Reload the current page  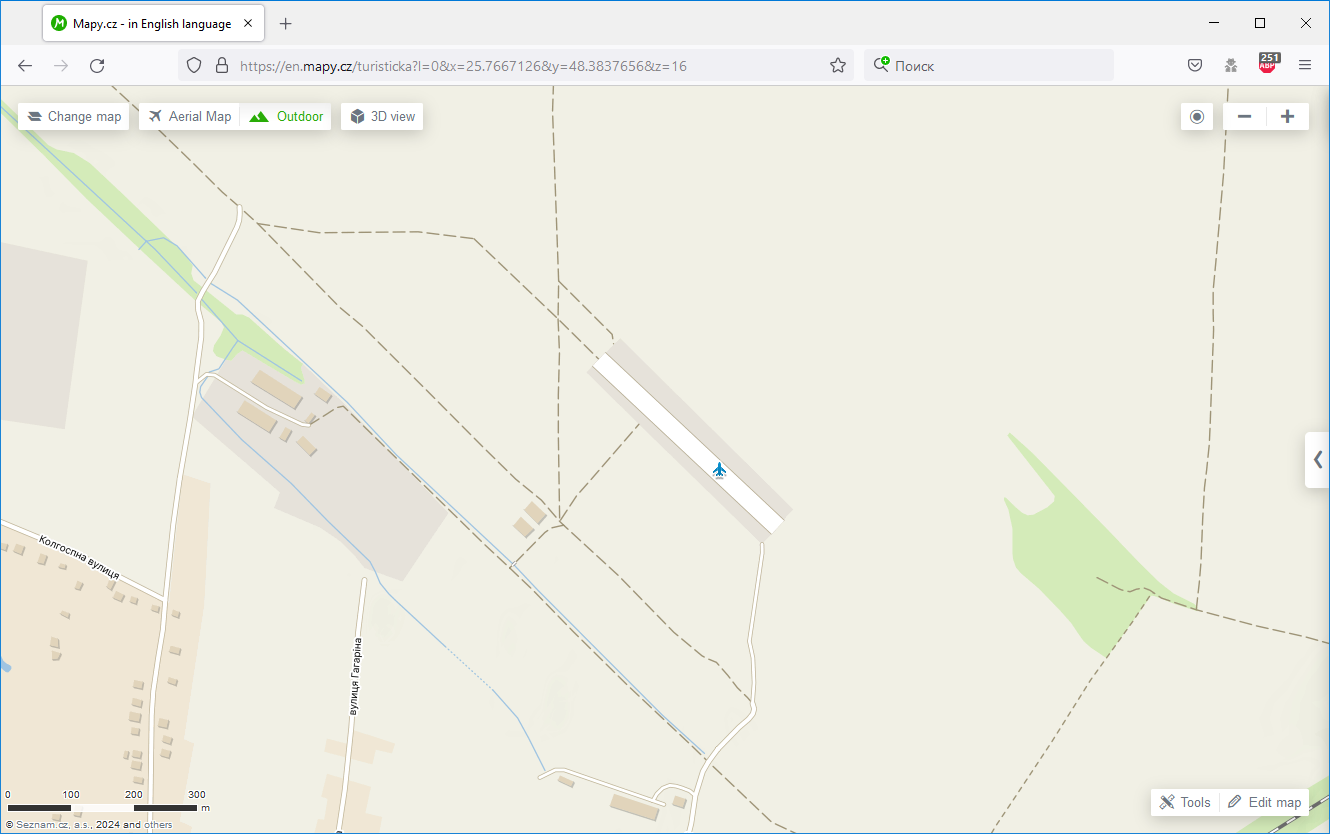point(97,66)
